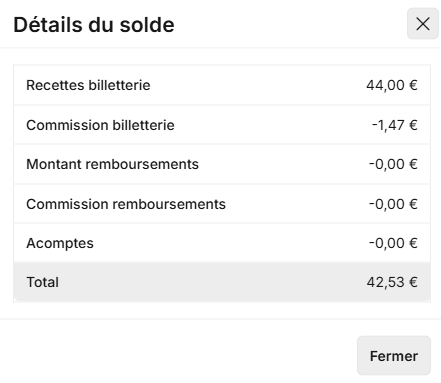Close the dialog with the X icon
This screenshot has width=441, height=383.
point(423,24)
